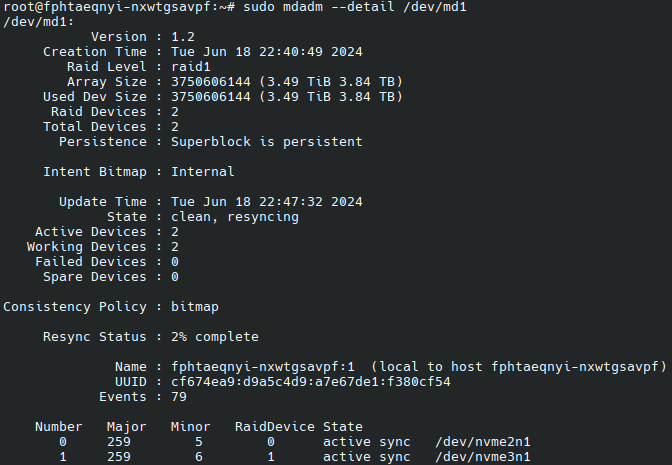Click the clean, resyncing state text
Viewport: 672px width, 465px height.
[x=235, y=217]
